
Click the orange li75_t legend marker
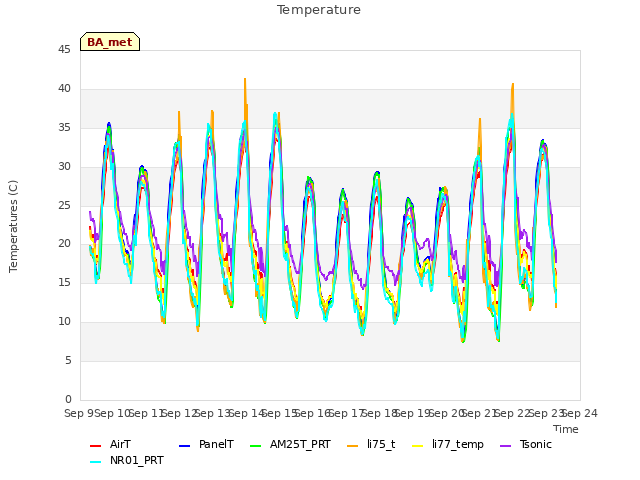(352, 446)
